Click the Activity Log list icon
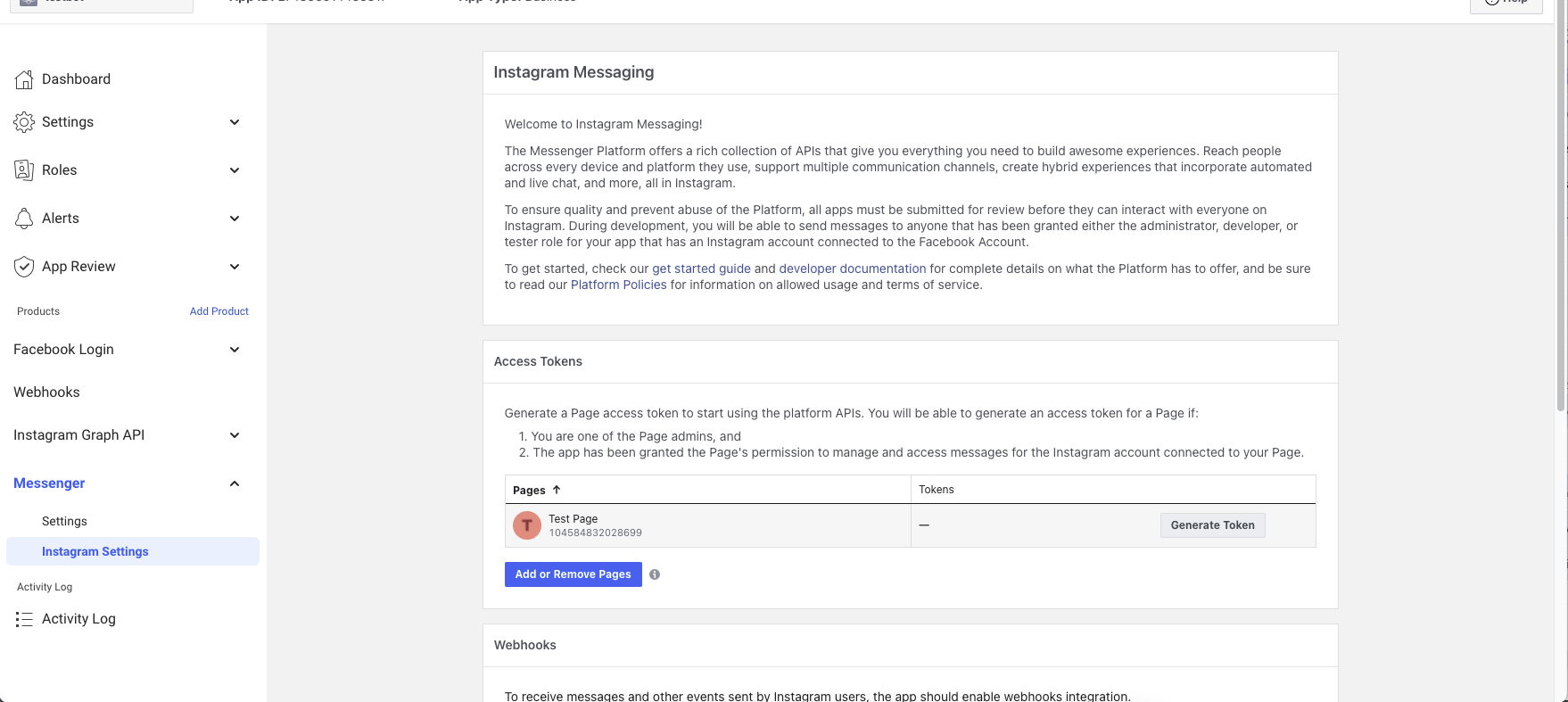This screenshot has width=1568, height=702. pyautogui.click(x=24, y=619)
